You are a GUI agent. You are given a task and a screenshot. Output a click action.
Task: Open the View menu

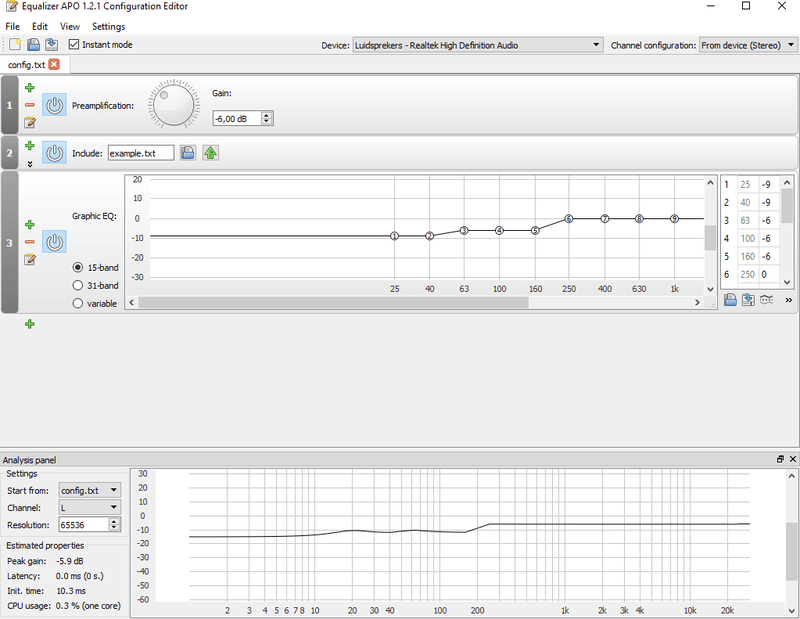pos(70,26)
